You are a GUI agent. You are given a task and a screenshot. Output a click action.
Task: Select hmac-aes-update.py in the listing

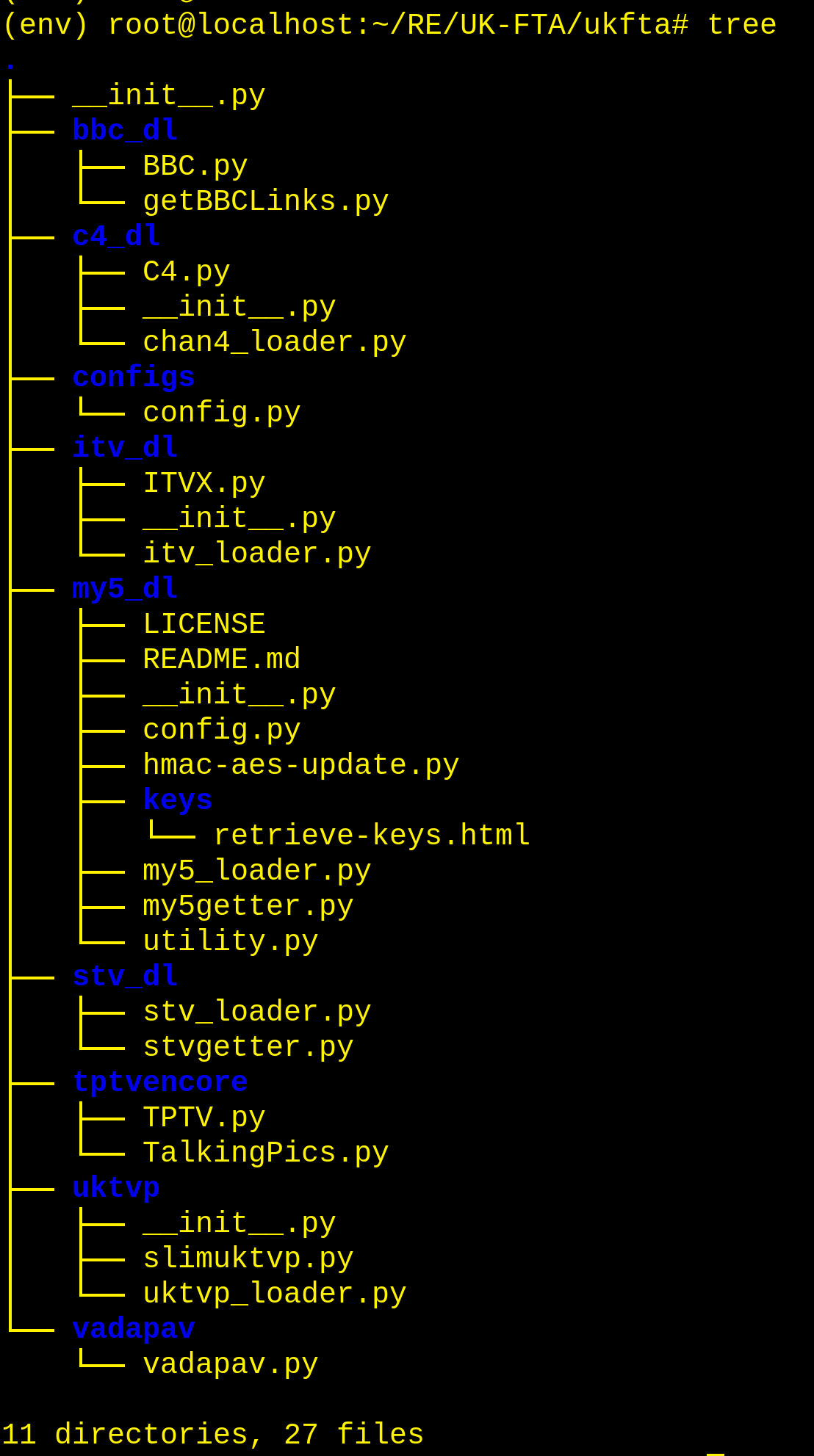[300, 765]
